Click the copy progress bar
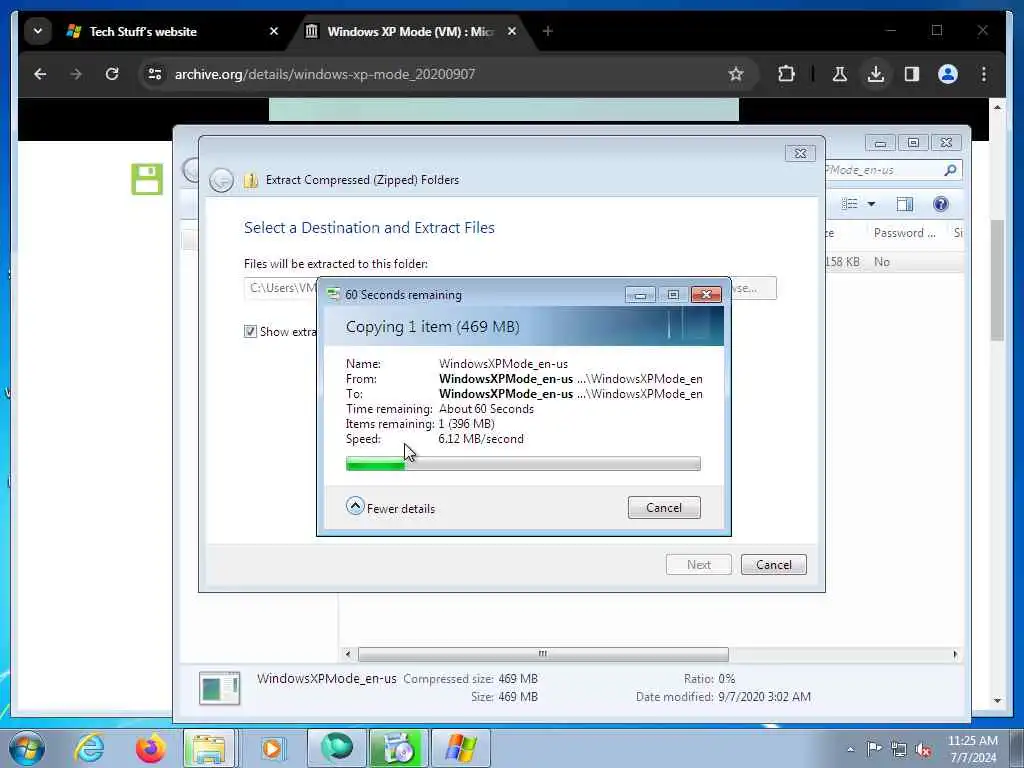The height and width of the screenshot is (768, 1024). click(x=523, y=464)
